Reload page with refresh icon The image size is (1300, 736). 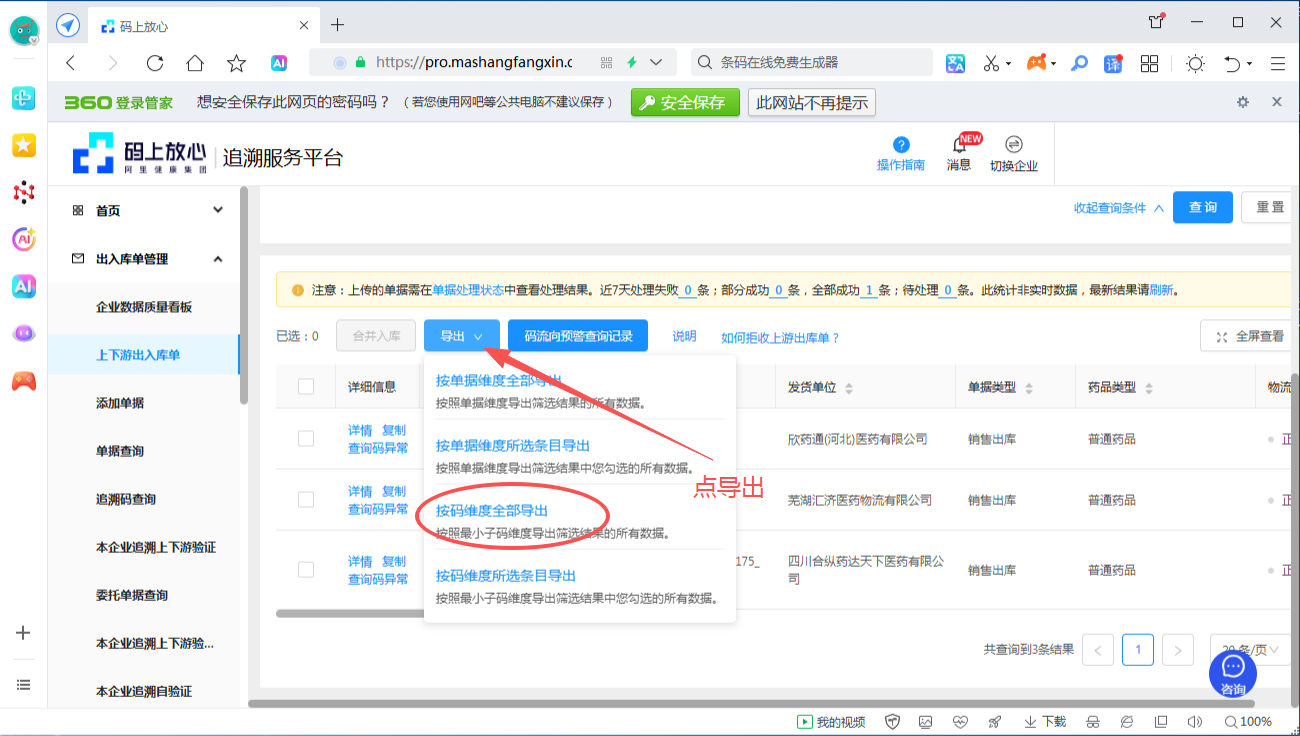154,63
